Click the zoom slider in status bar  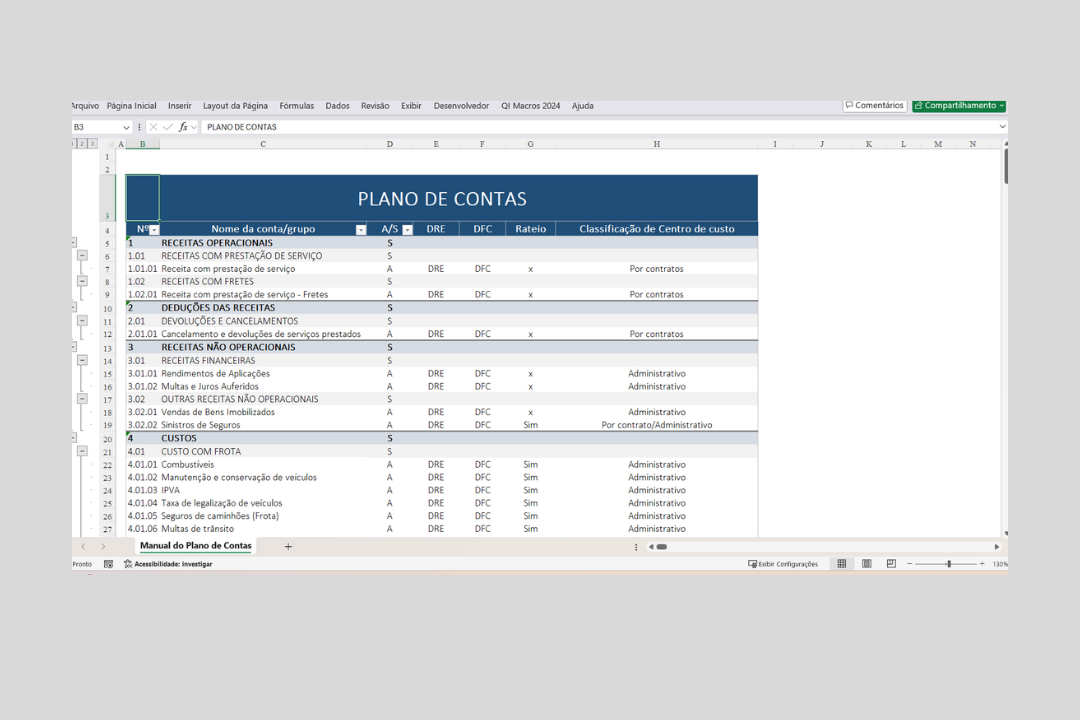948,564
